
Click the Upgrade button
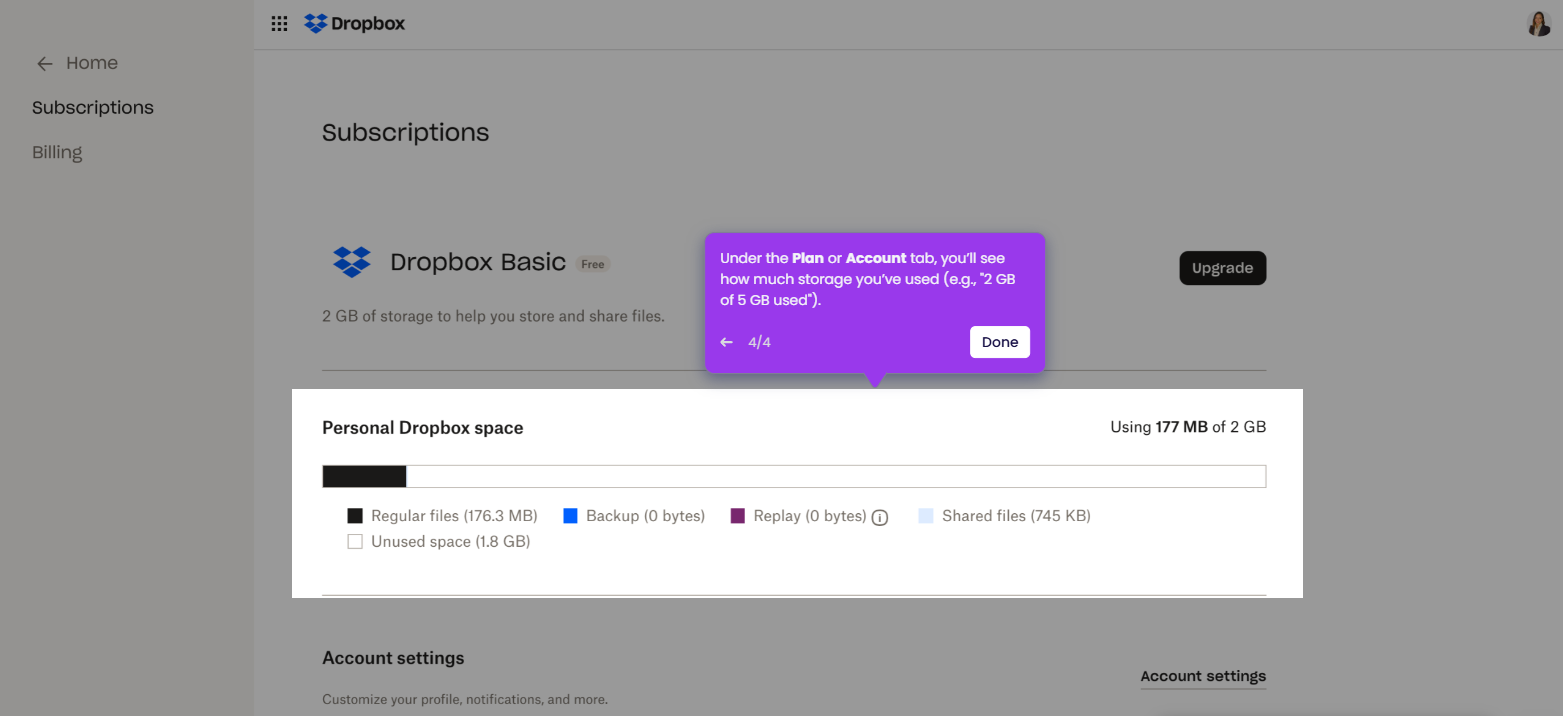pyautogui.click(x=1223, y=268)
